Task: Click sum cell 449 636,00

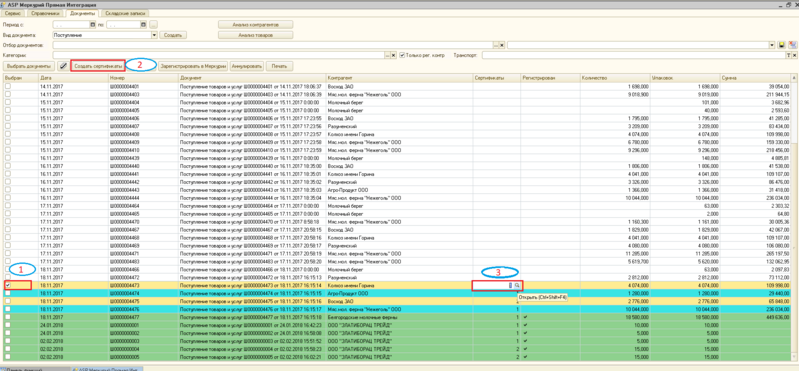Action: [755, 316]
